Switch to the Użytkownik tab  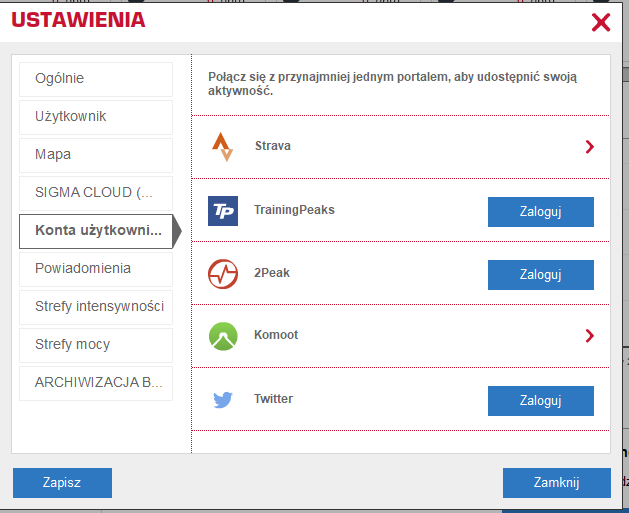click(x=96, y=117)
